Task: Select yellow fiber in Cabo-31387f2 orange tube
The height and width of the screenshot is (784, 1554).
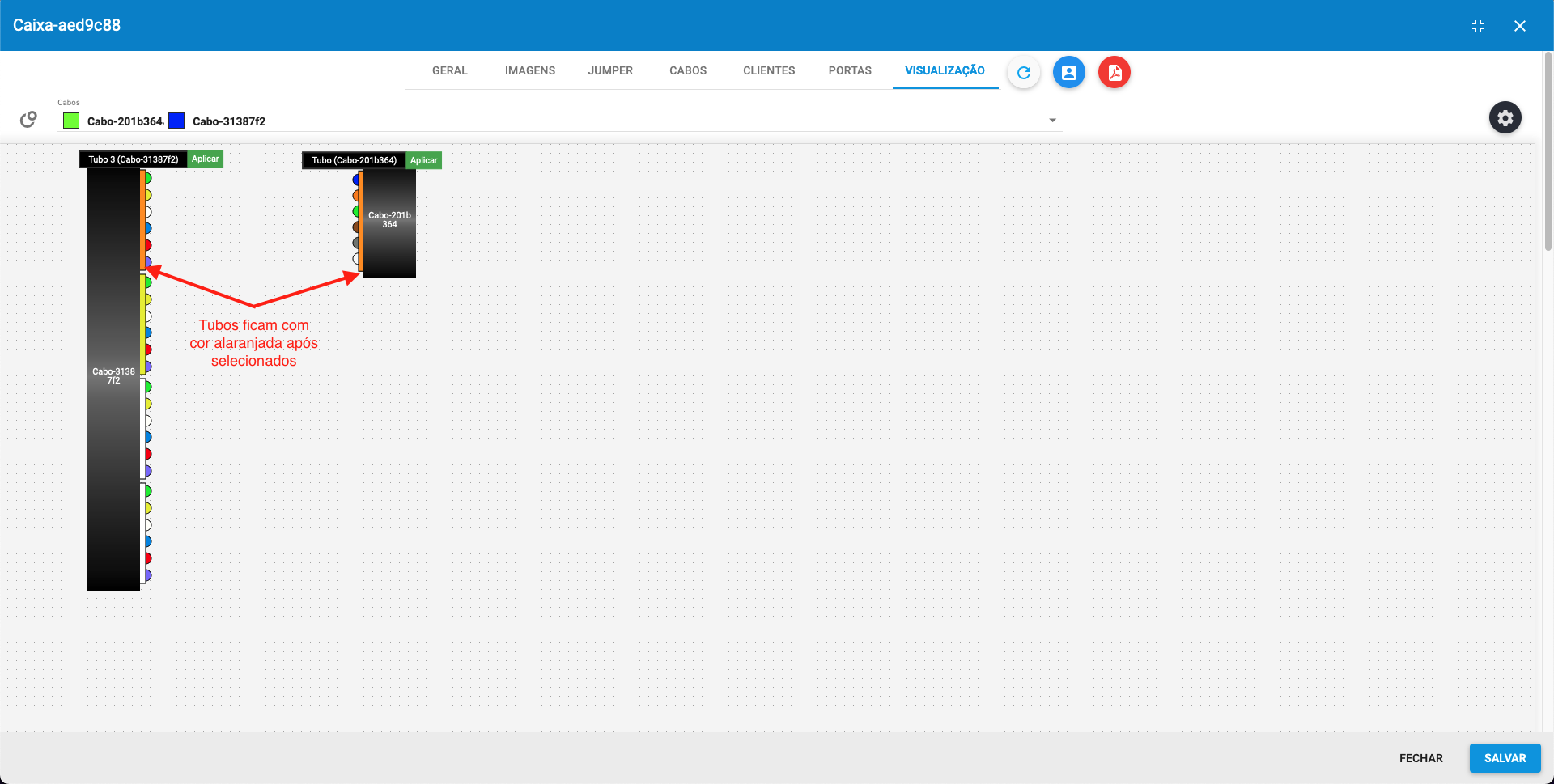Action: (x=148, y=195)
